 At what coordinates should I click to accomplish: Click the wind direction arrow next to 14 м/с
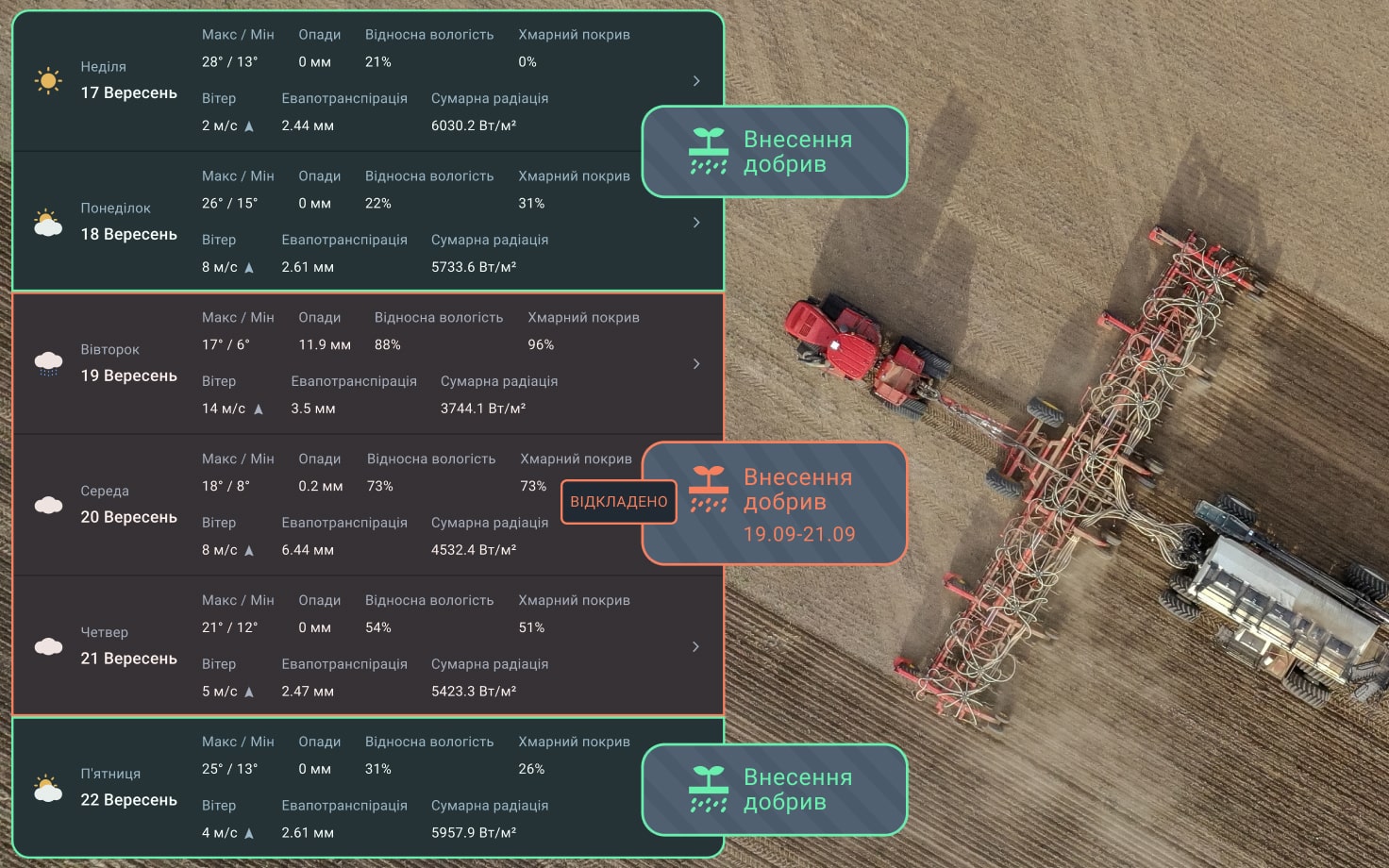(x=259, y=409)
